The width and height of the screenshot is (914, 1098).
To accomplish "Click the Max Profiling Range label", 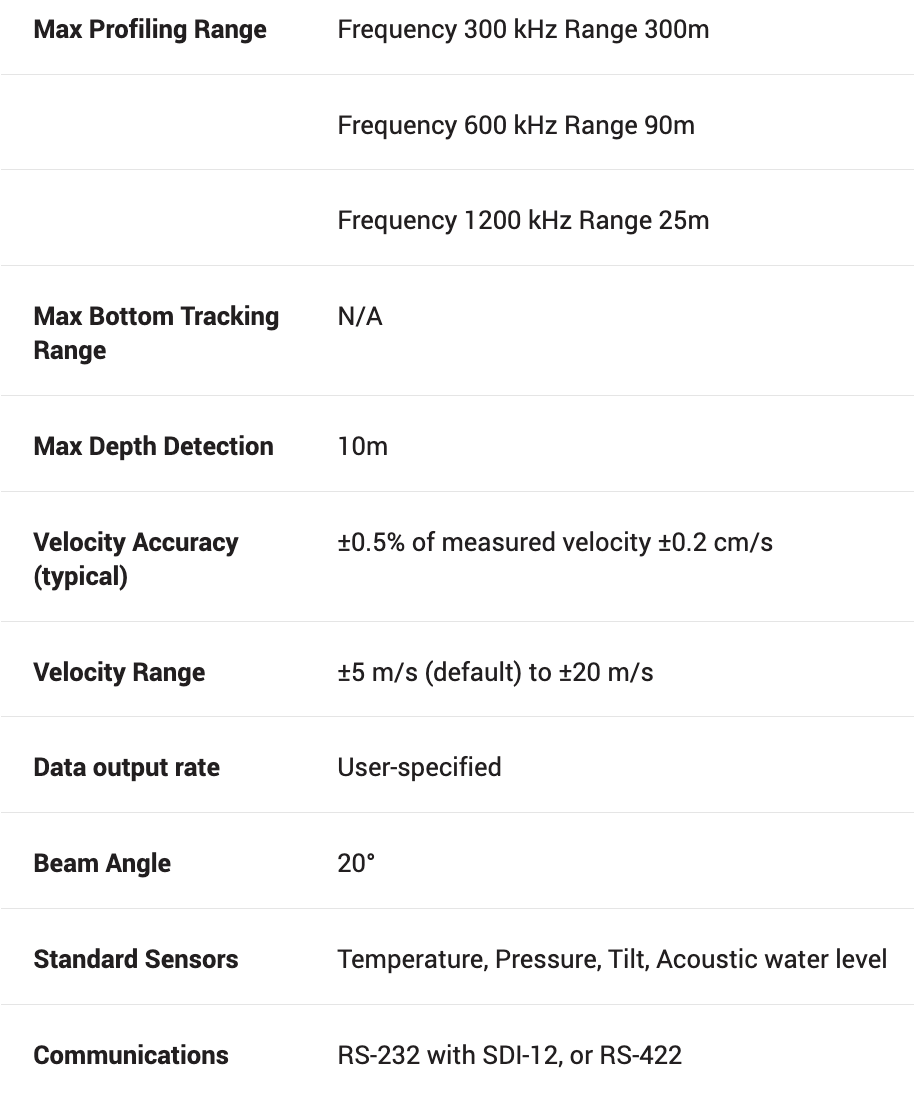I will click(150, 29).
